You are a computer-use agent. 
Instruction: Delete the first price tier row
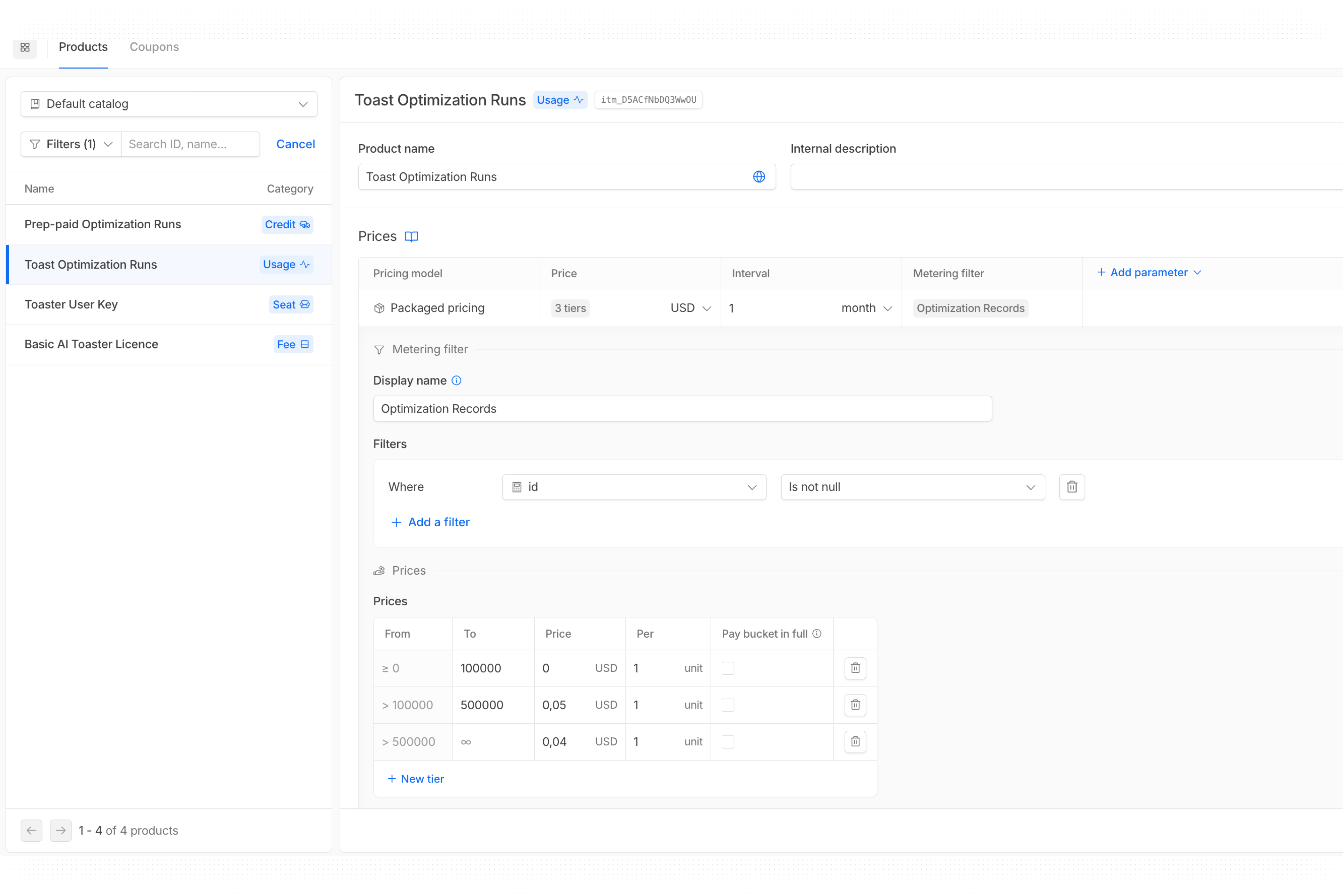click(x=855, y=668)
